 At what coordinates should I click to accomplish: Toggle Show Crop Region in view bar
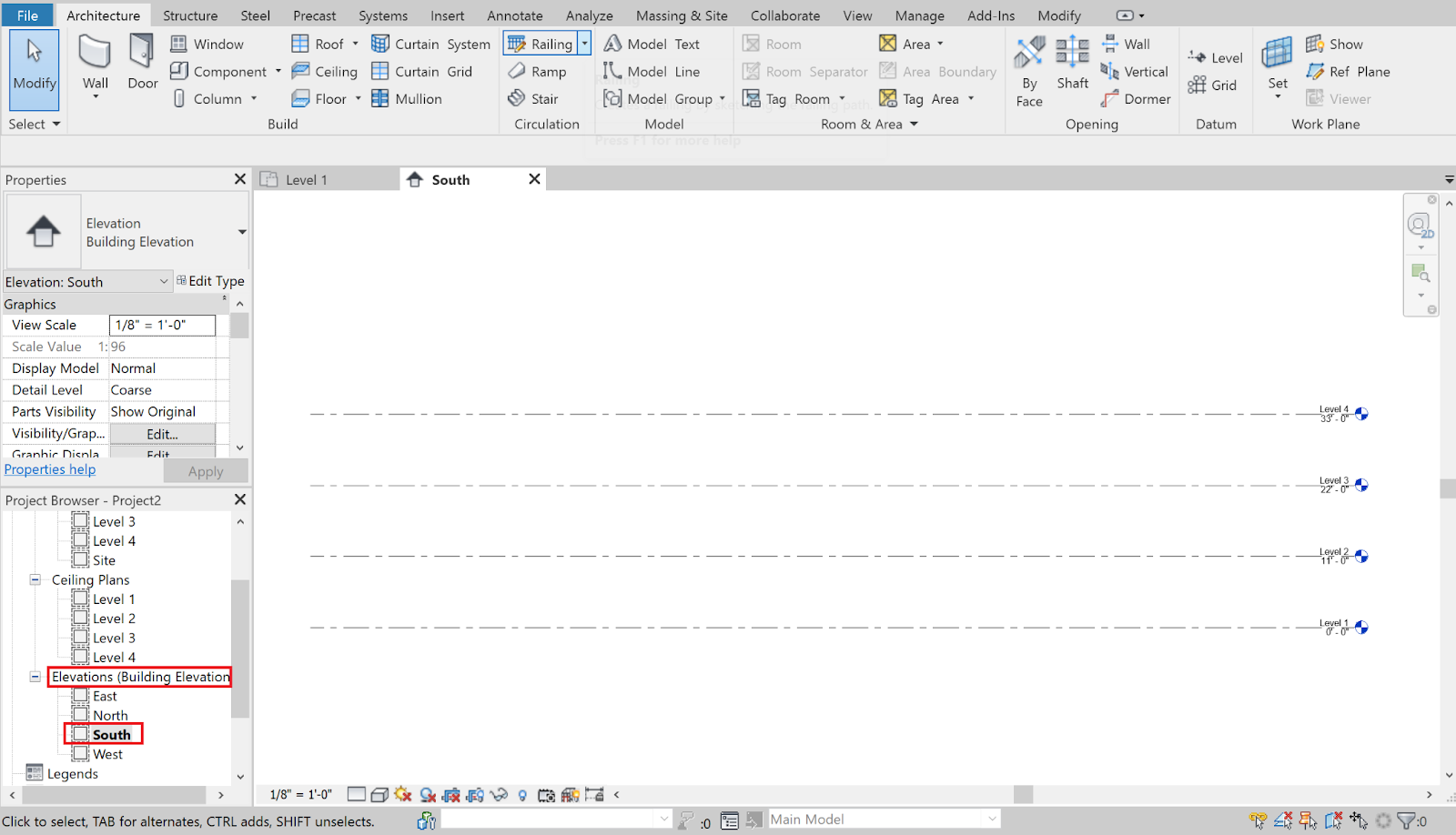coord(475,794)
